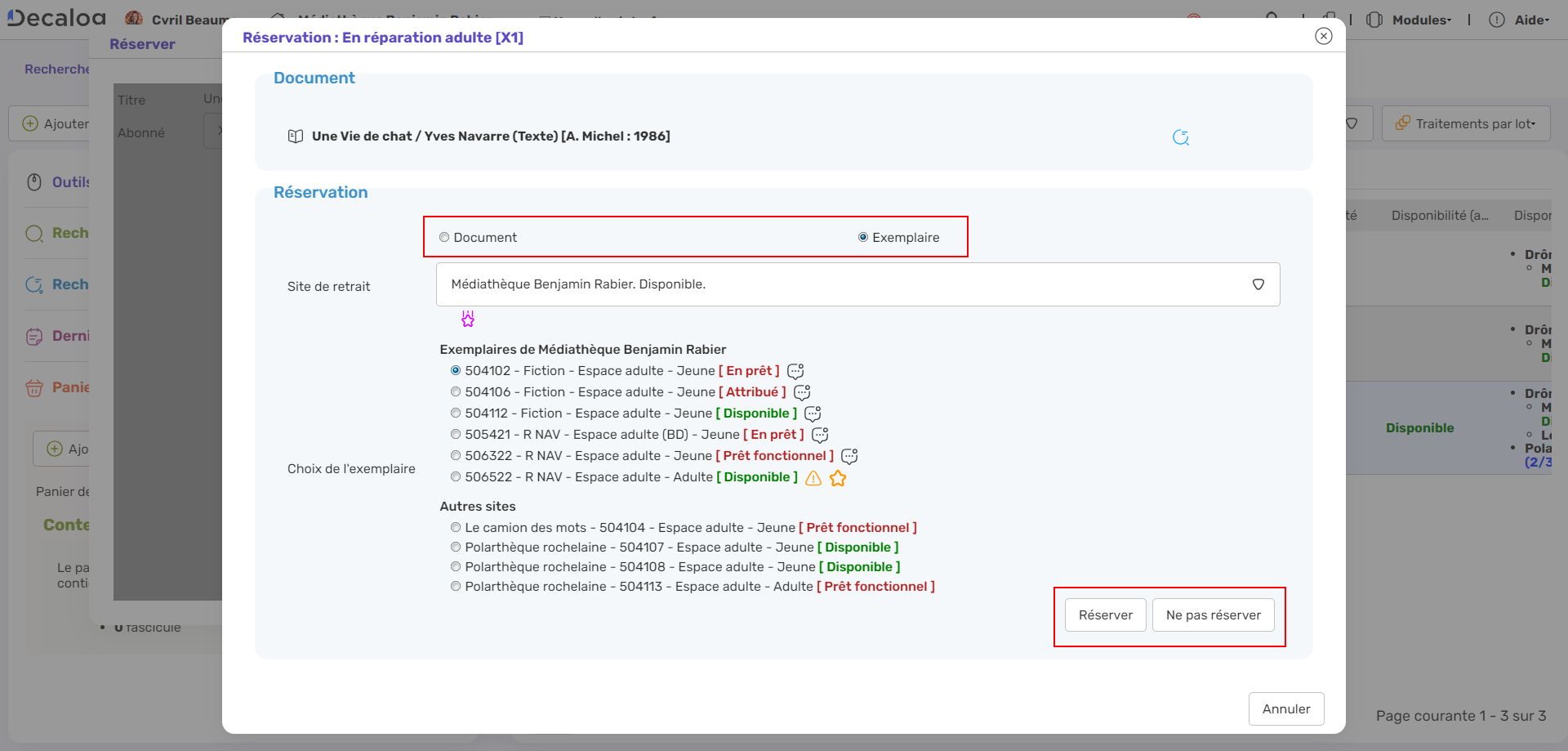Choose Polarthèque rochelaine copy 504107
This screenshot has width=1568, height=751.
[x=456, y=548]
